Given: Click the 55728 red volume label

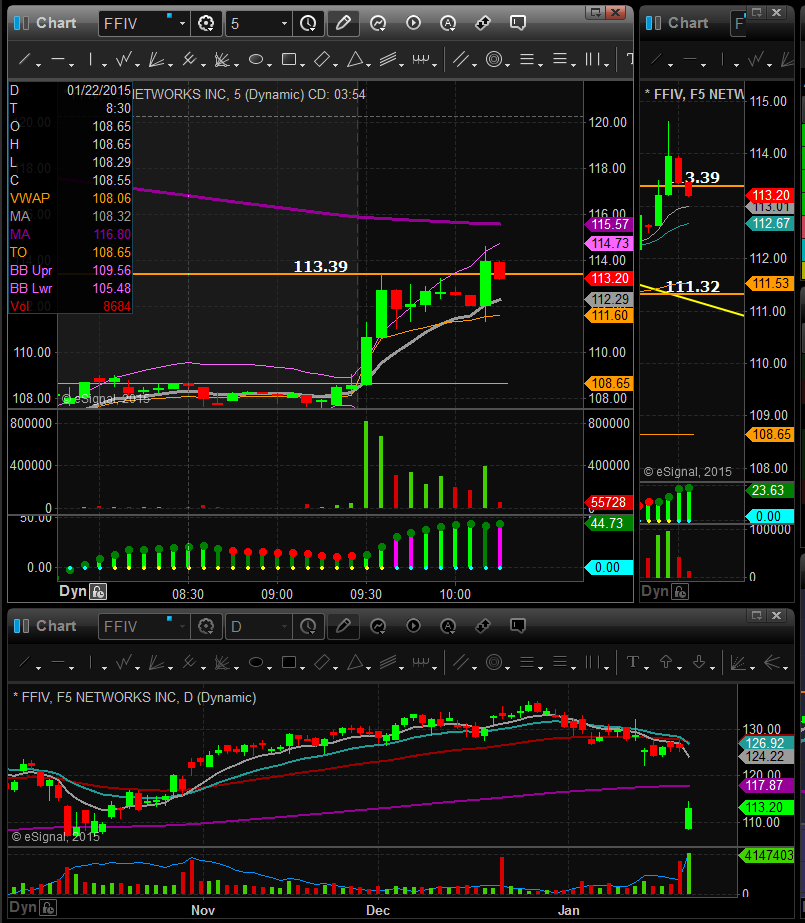Looking at the screenshot, I should 609,502.
